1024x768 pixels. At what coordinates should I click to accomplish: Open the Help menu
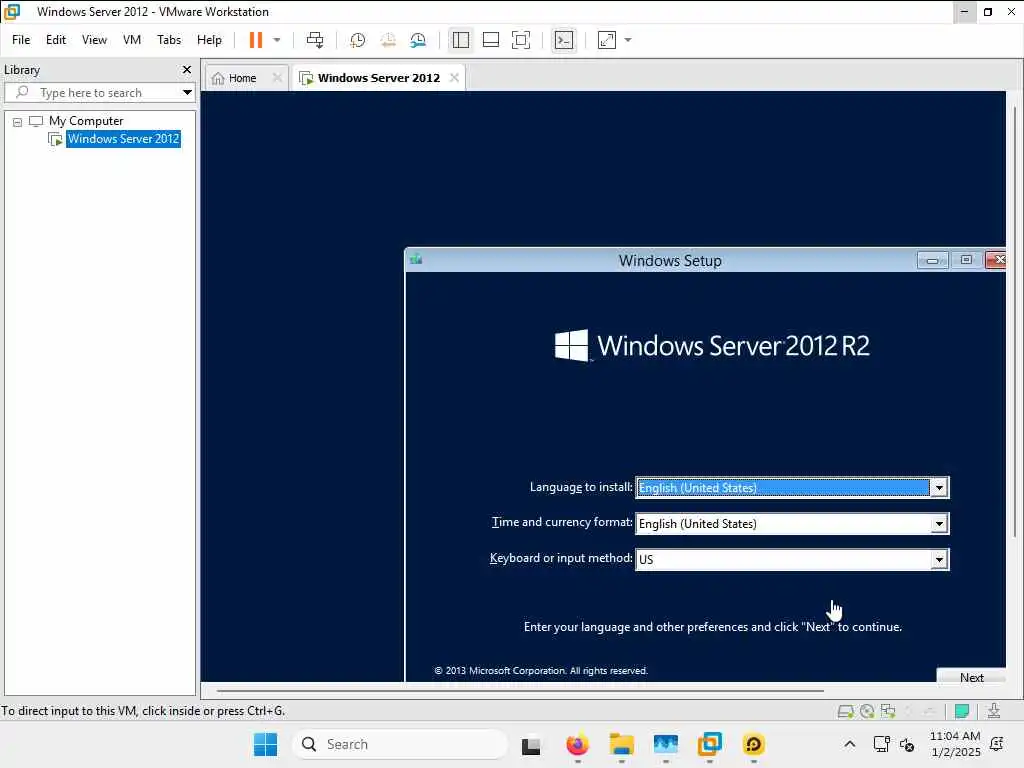(x=209, y=40)
